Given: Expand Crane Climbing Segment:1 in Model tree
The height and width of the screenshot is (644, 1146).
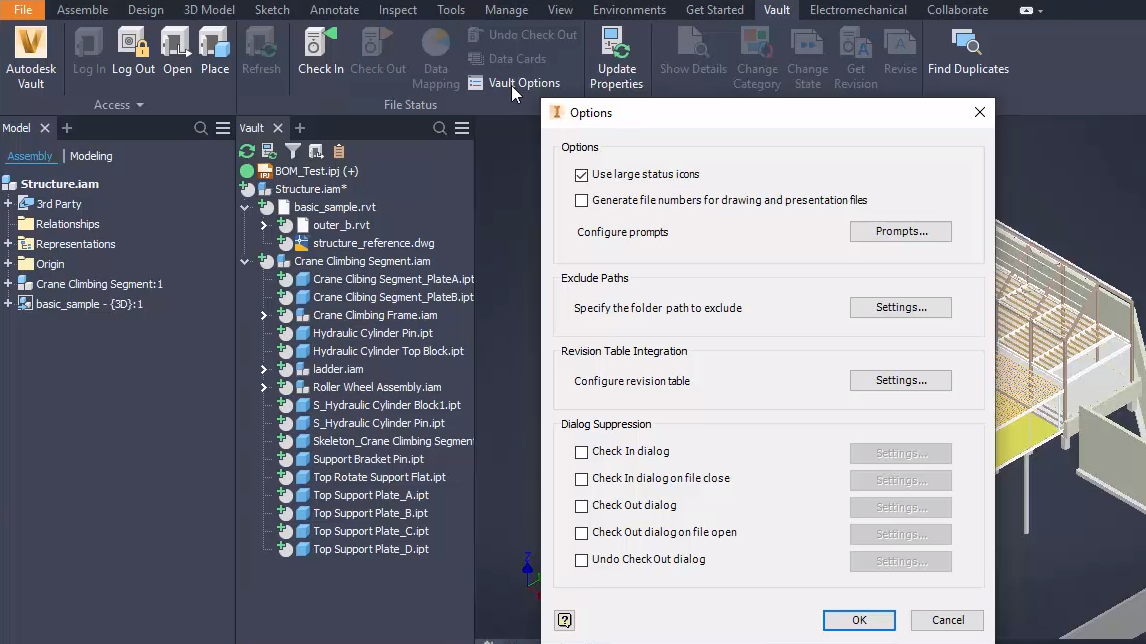Looking at the screenshot, I should [x=8, y=284].
